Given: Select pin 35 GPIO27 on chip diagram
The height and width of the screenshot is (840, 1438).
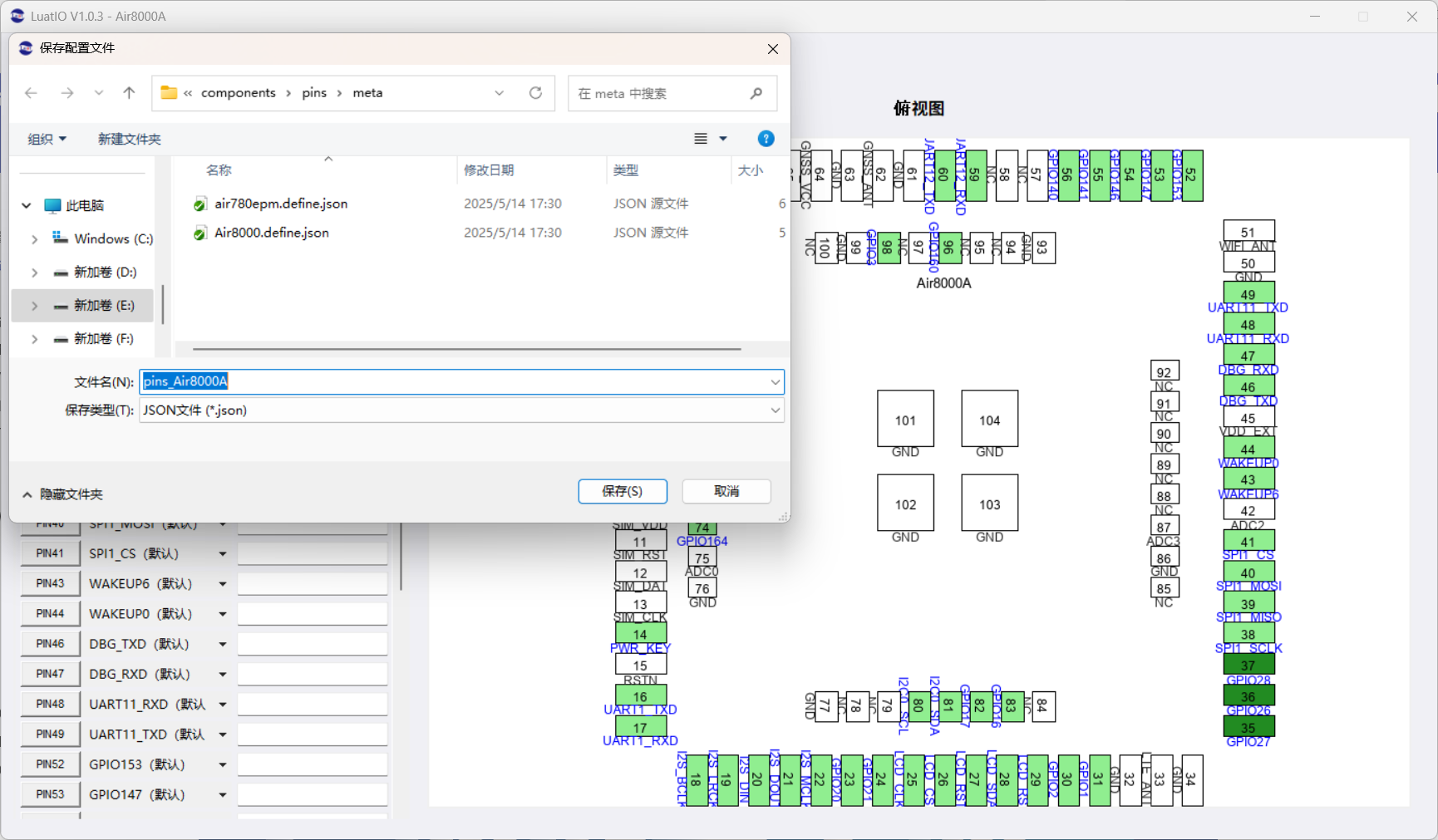Looking at the screenshot, I should tap(1248, 727).
